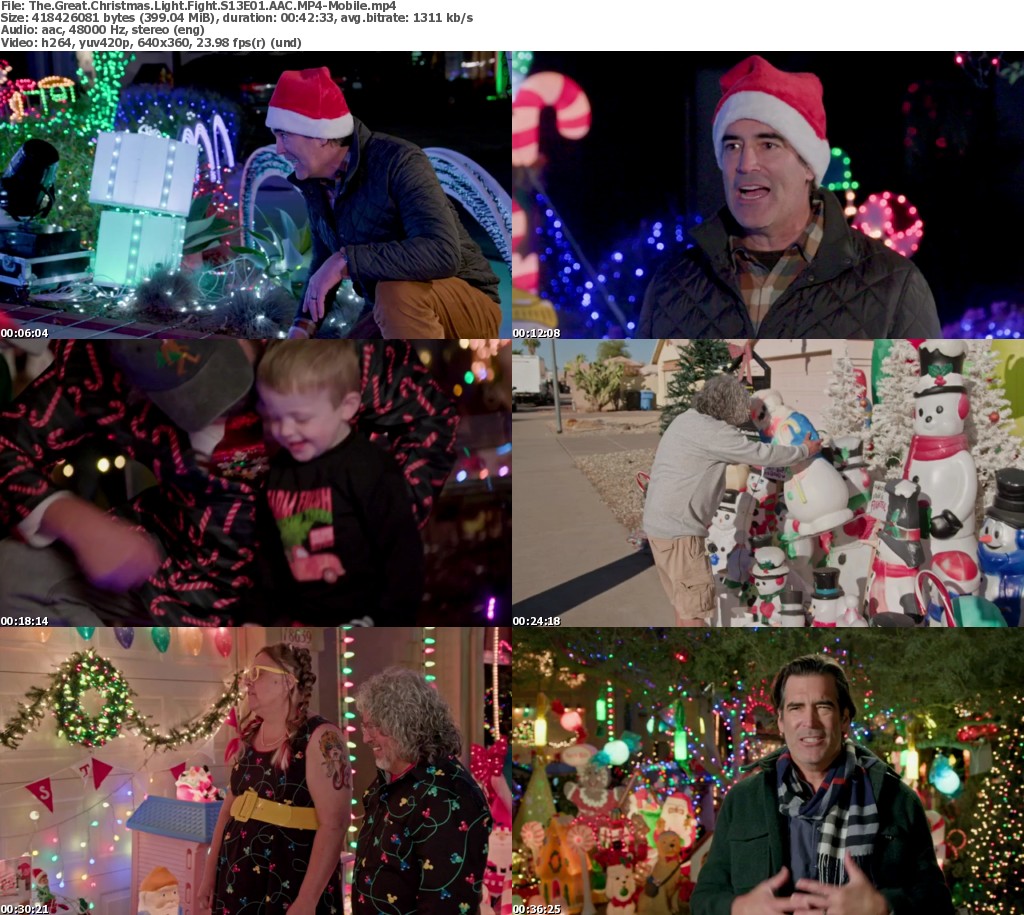Viewport: 1024px width, 915px height.
Task: Select the daytime snowman collection thumbnail
Action: (x=767, y=482)
